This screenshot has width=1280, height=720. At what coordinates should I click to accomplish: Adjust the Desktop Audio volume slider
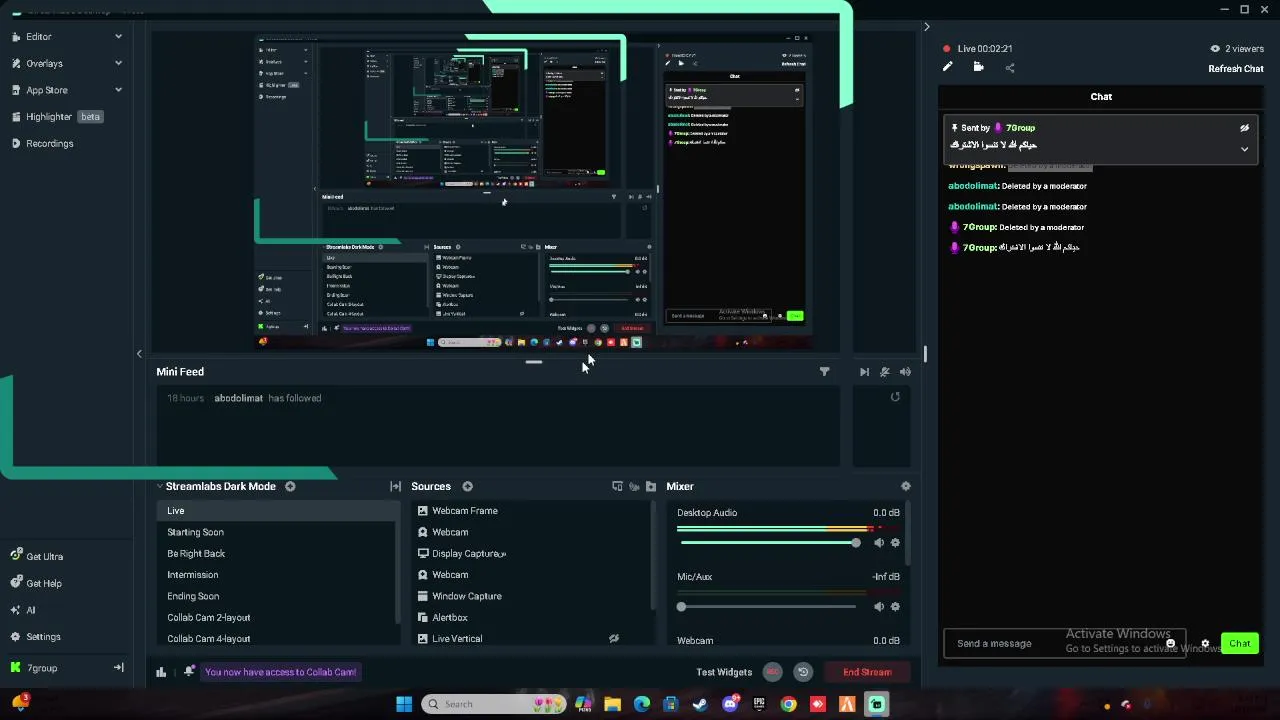pyautogui.click(x=768, y=543)
